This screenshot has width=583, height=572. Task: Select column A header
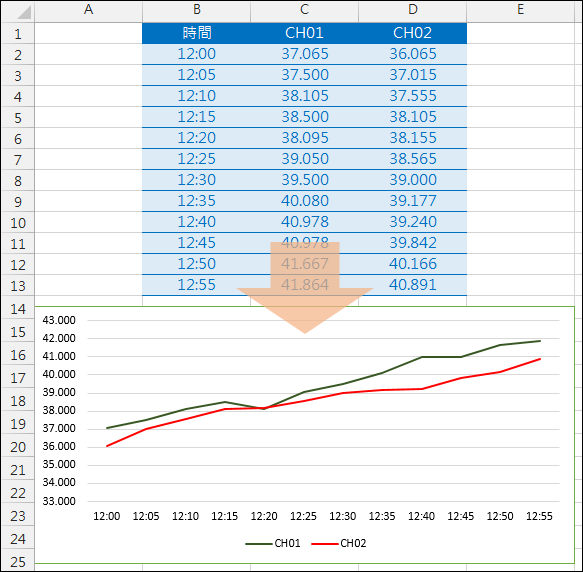pos(88,10)
